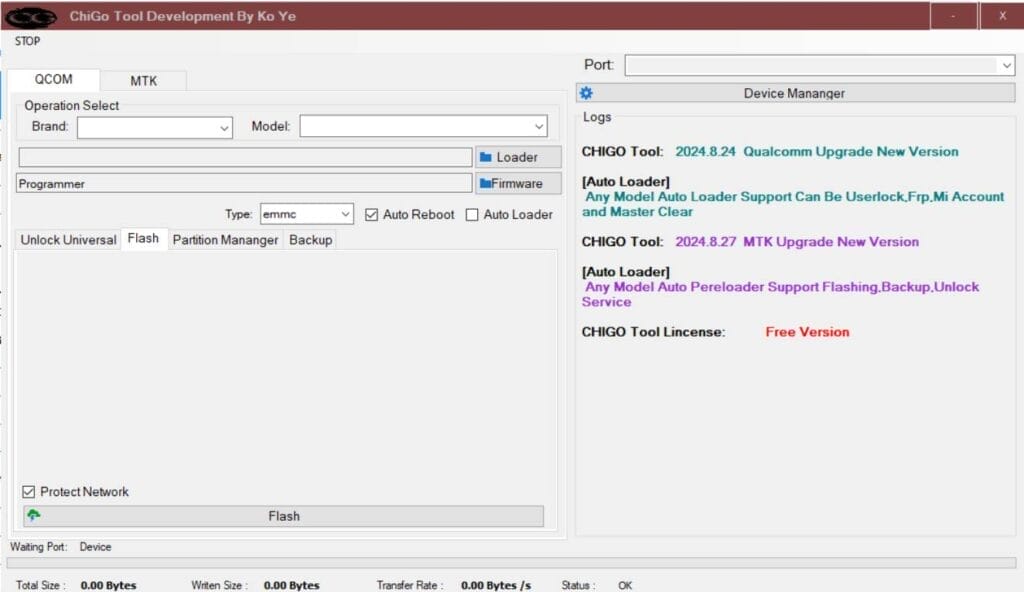The width and height of the screenshot is (1024, 592).
Task: Click the Programmer path input field
Action: pos(244,184)
